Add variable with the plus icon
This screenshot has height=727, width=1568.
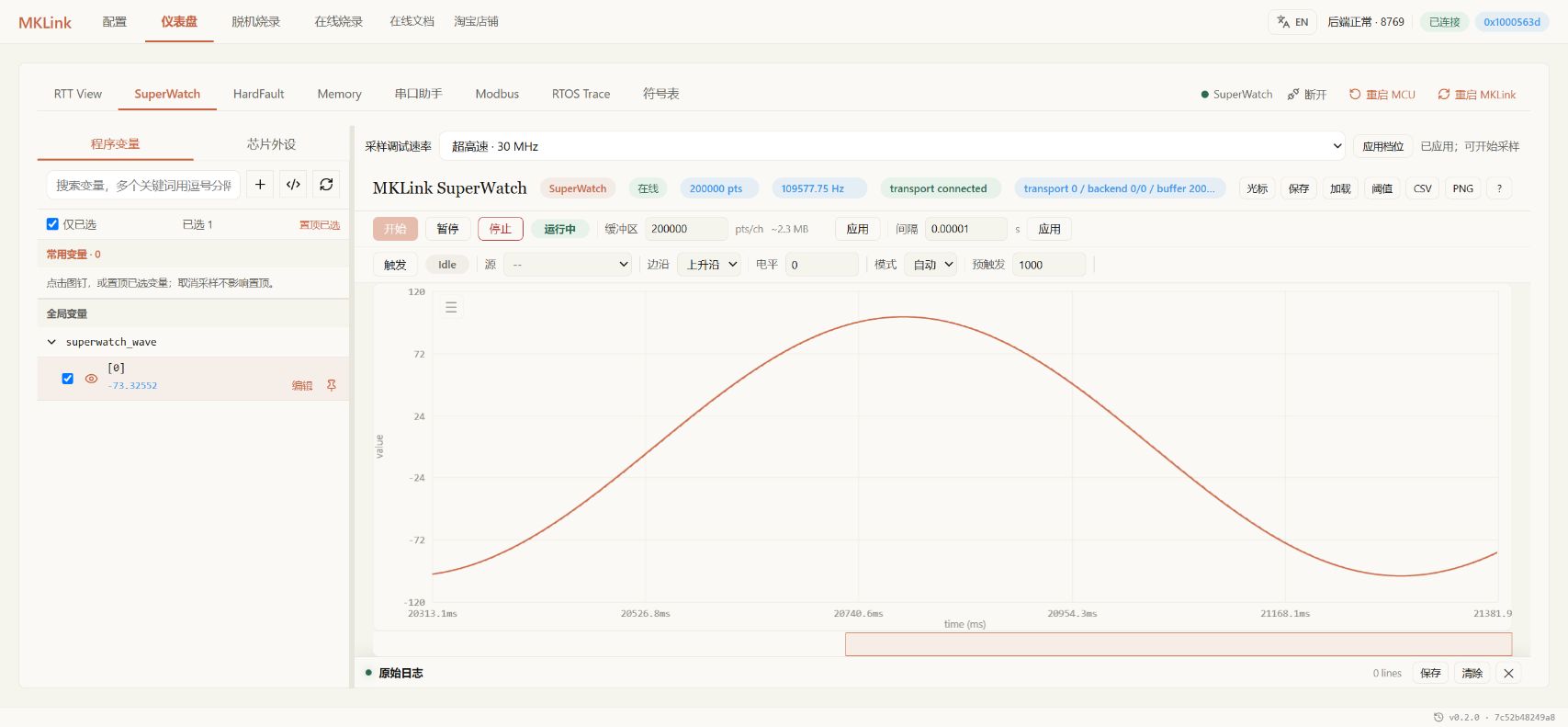pos(260,185)
